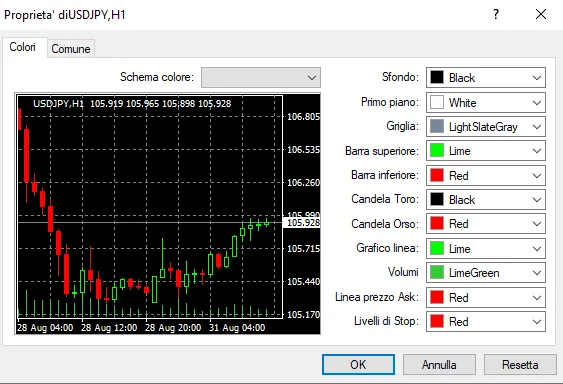
Task: Click the USDJPY chart preview
Action: pos(167,214)
